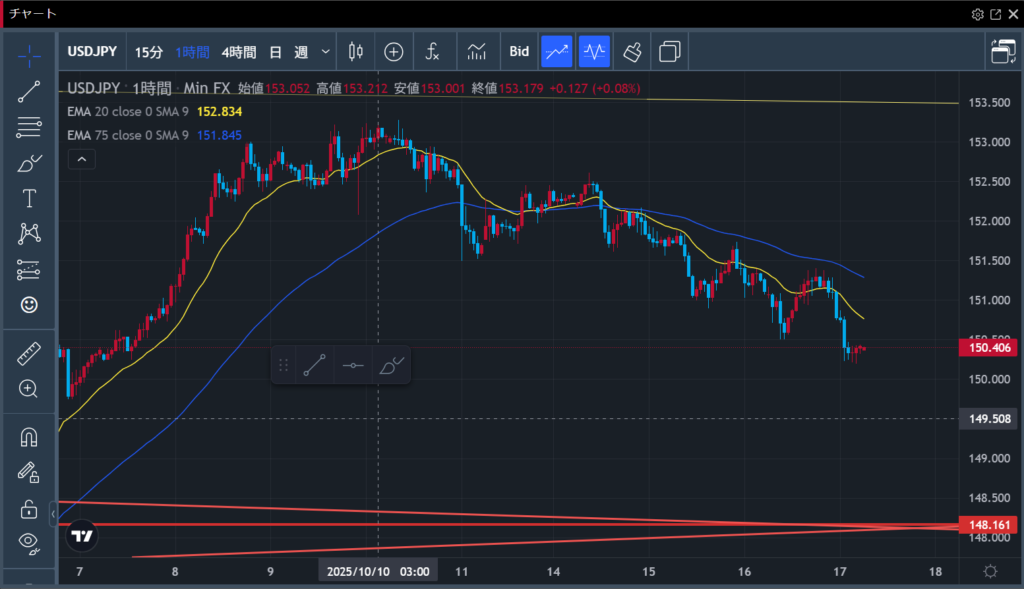Click the Bid price toggle button
This screenshot has height=589, width=1024.
click(519, 51)
